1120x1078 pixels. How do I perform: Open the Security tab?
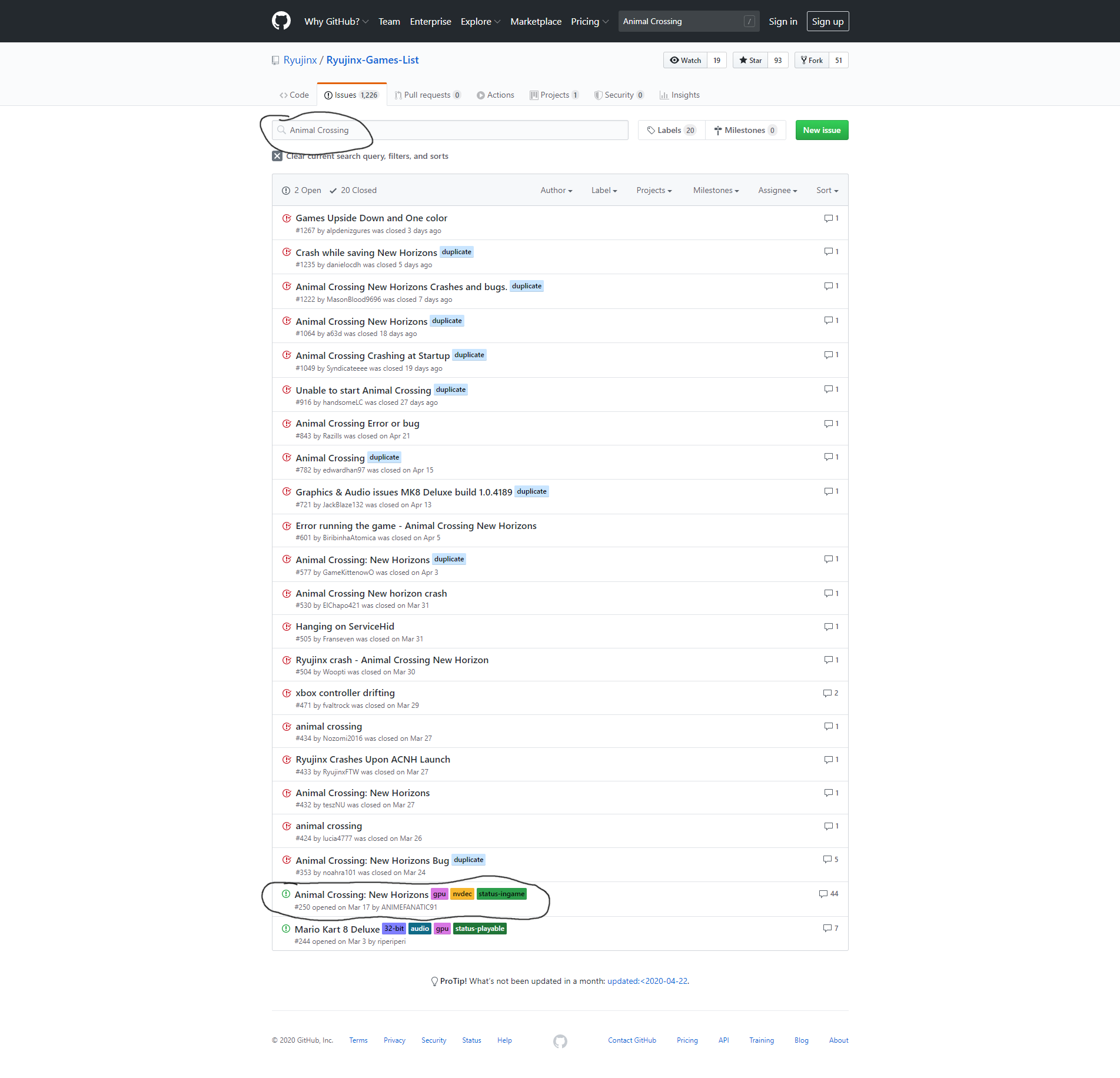click(x=619, y=95)
